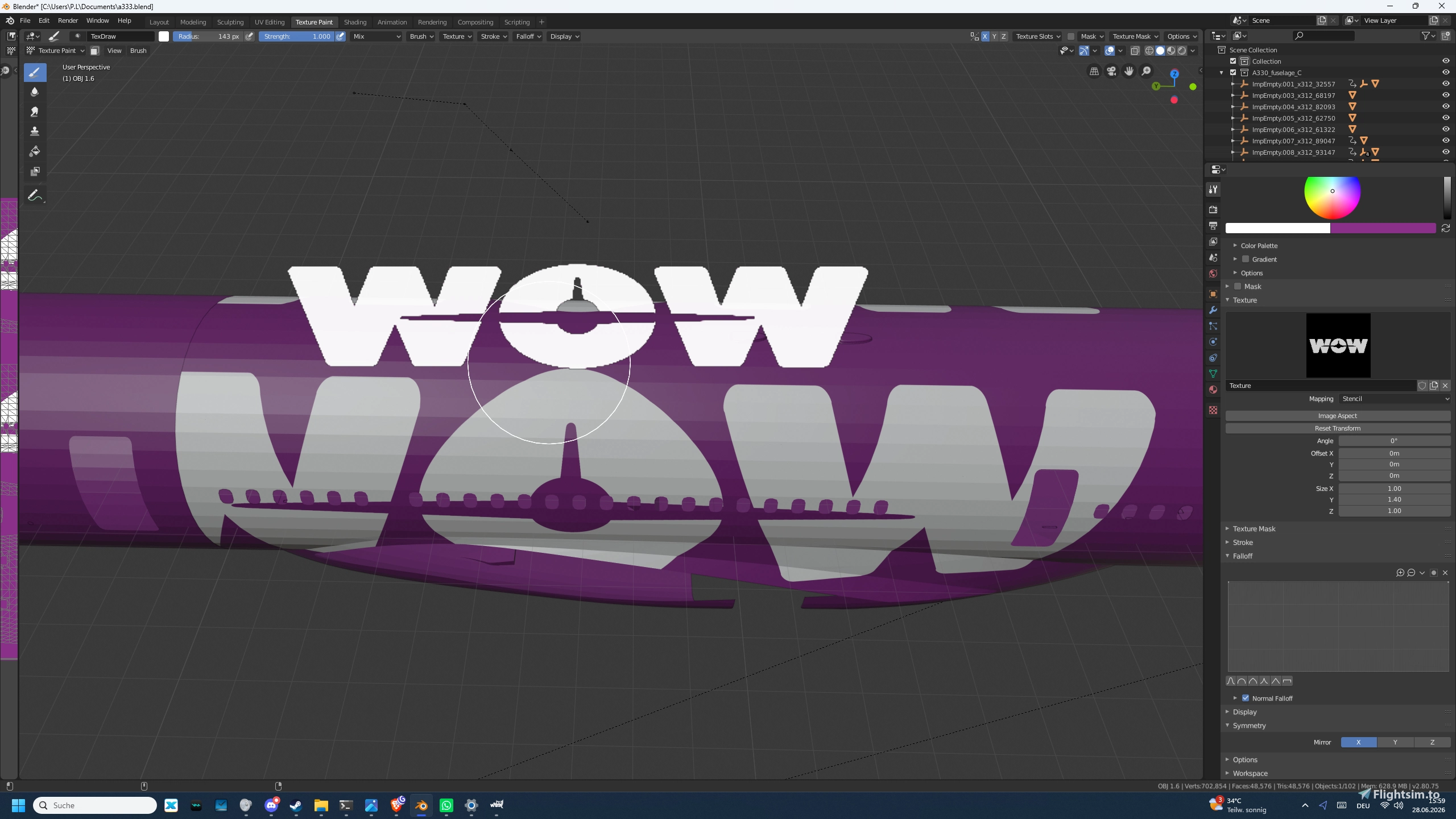
Task: Open the Render menu
Action: 68,20
